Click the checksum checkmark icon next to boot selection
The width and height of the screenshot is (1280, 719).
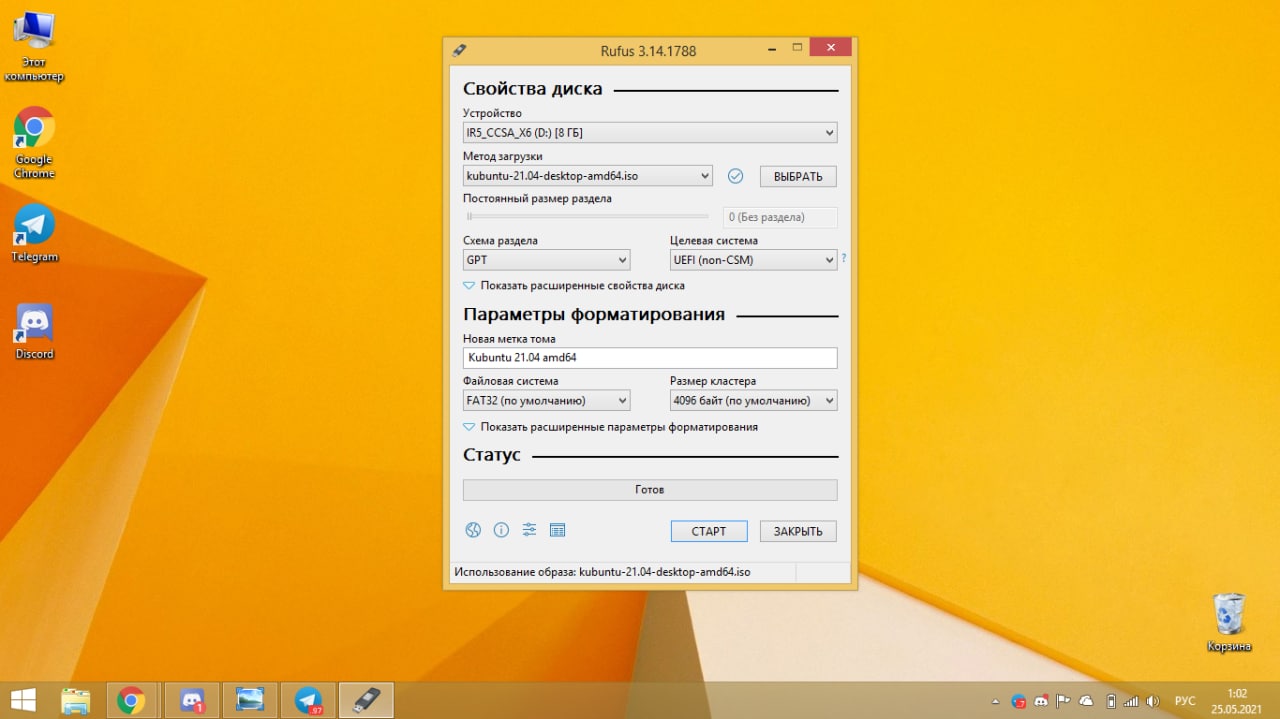pos(735,176)
